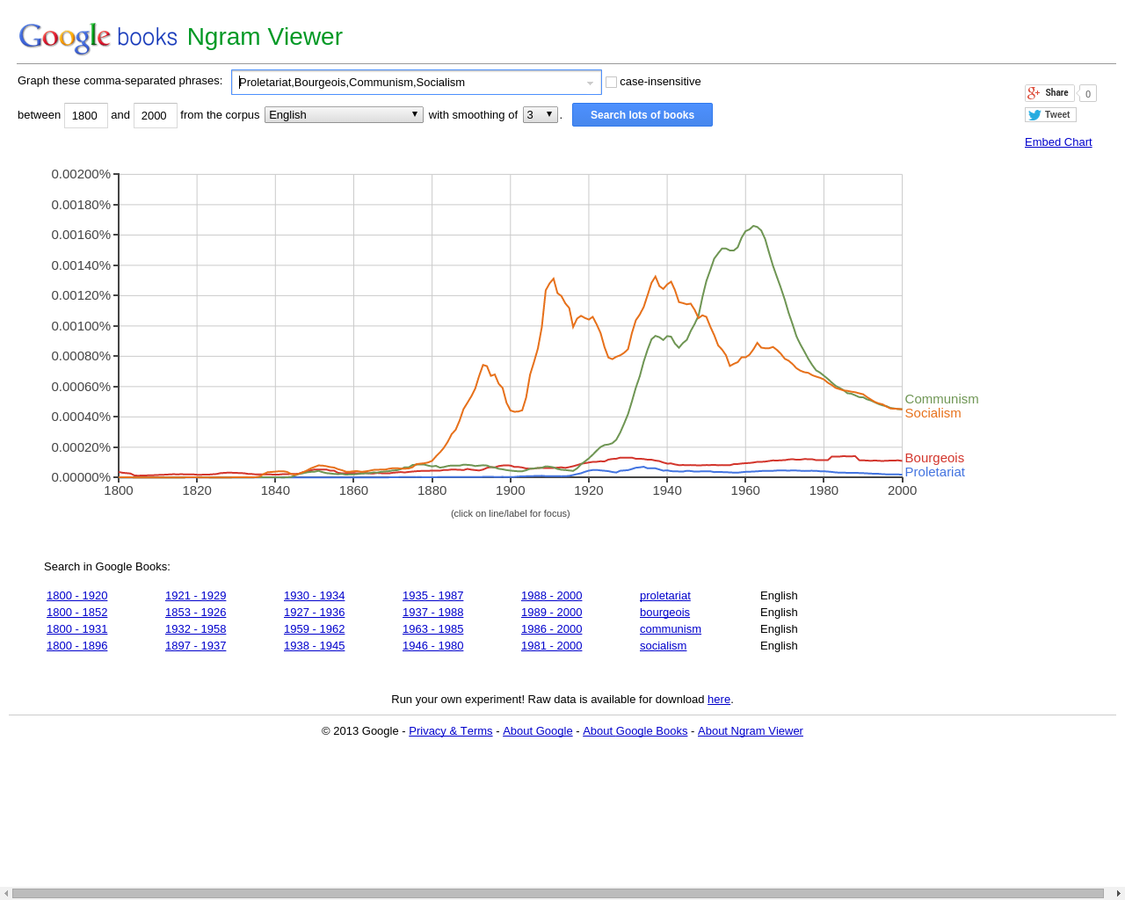Open the 1963 - 1985 link
This screenshot has width=1125, height=900.
(x=433, y=629)
